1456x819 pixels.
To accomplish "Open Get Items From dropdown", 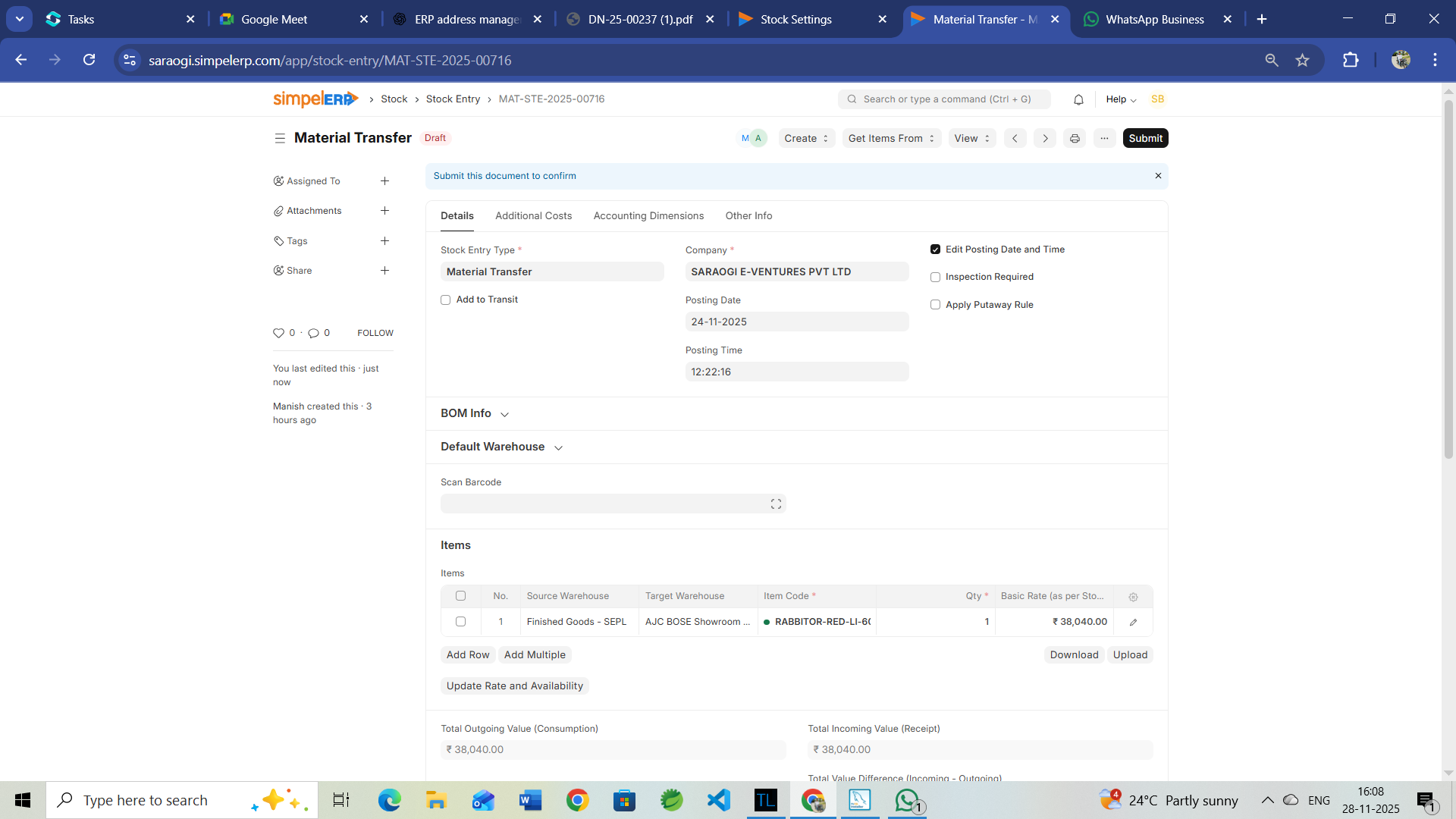I will pyautogui.click(x=891, y=138).
